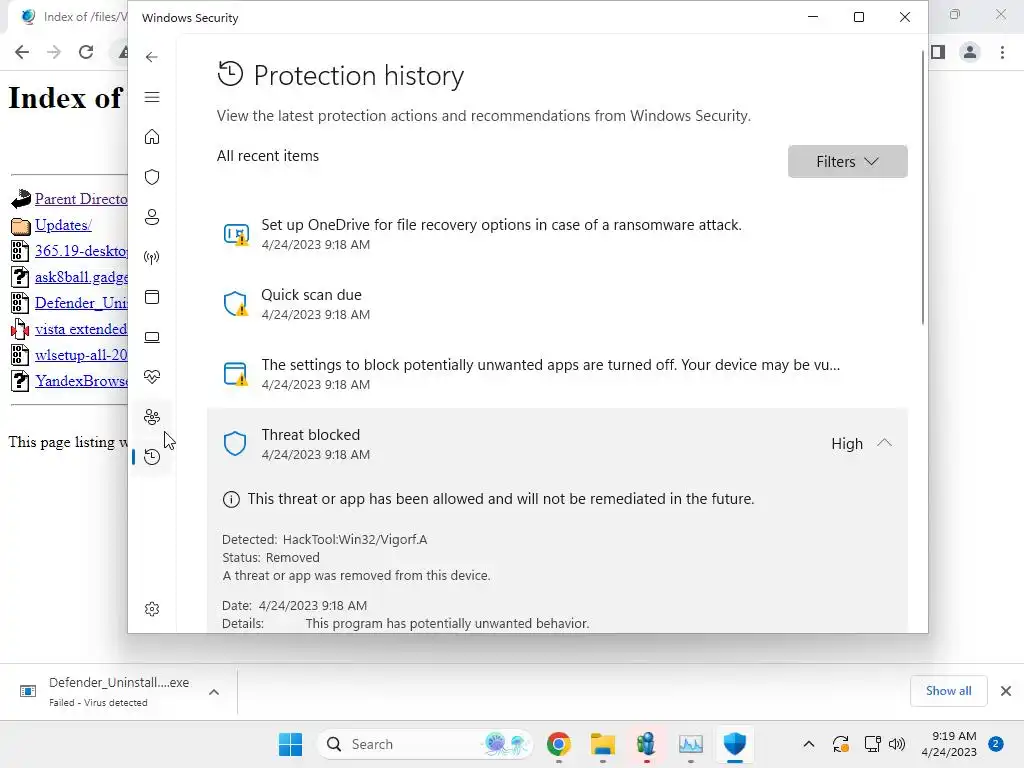Click the 365.19-desktop file link
1024x768 pixels.
[81, 251]
